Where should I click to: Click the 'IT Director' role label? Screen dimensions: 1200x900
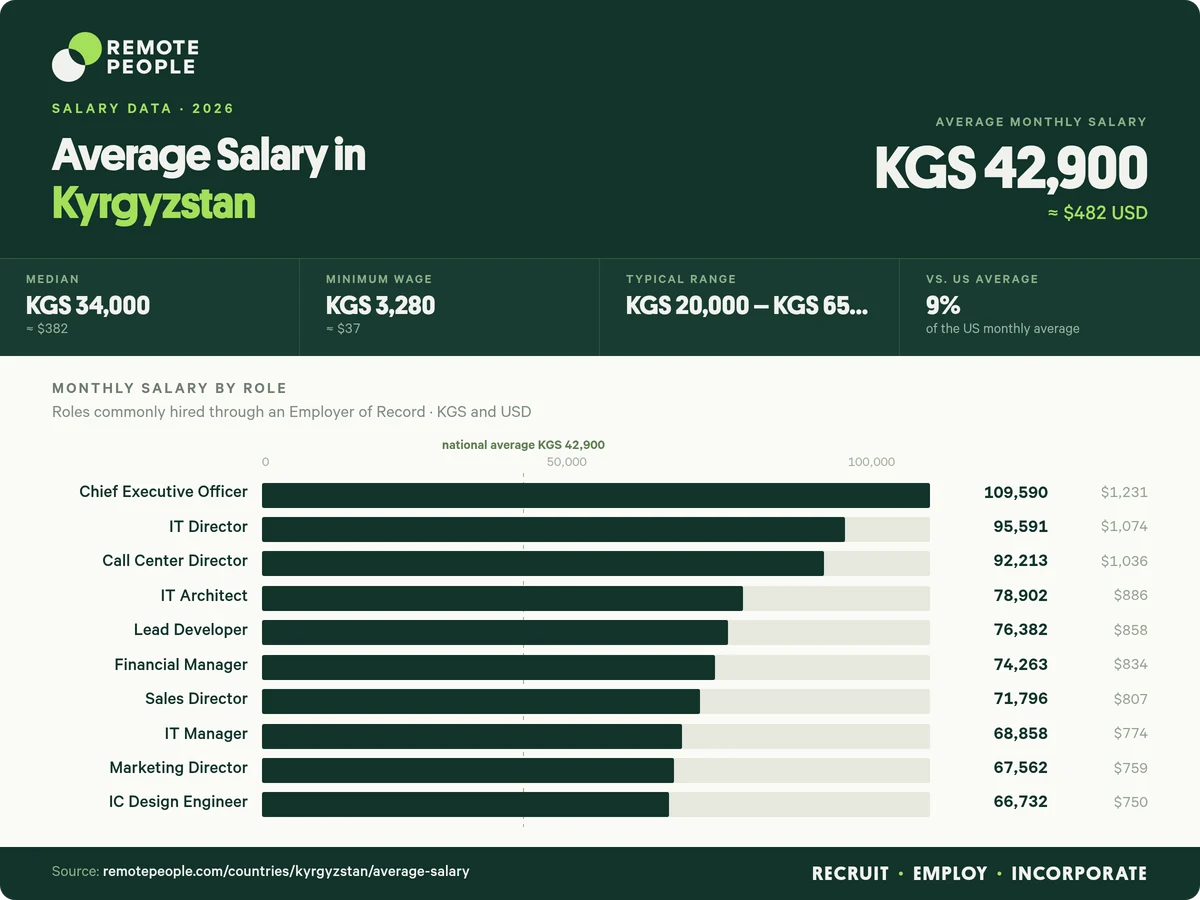click(x=208, y=526)
